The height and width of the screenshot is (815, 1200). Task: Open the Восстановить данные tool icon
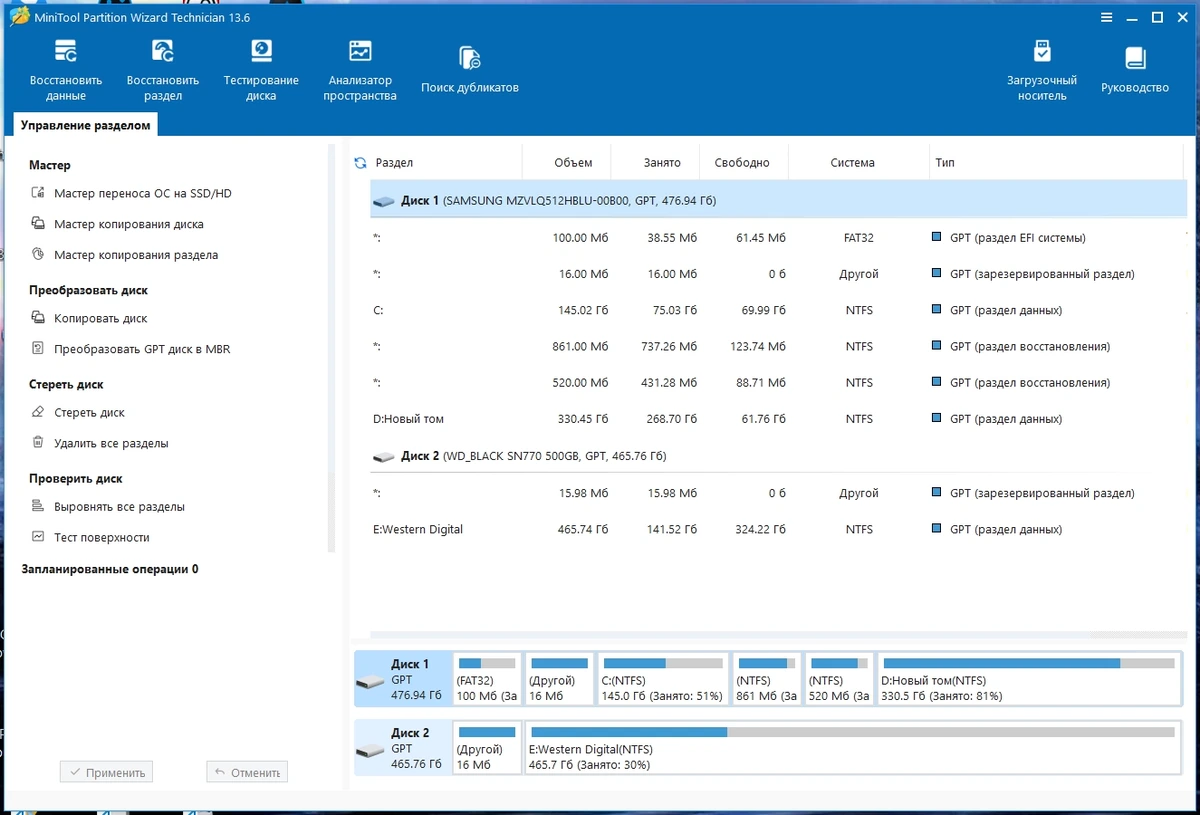66,51
